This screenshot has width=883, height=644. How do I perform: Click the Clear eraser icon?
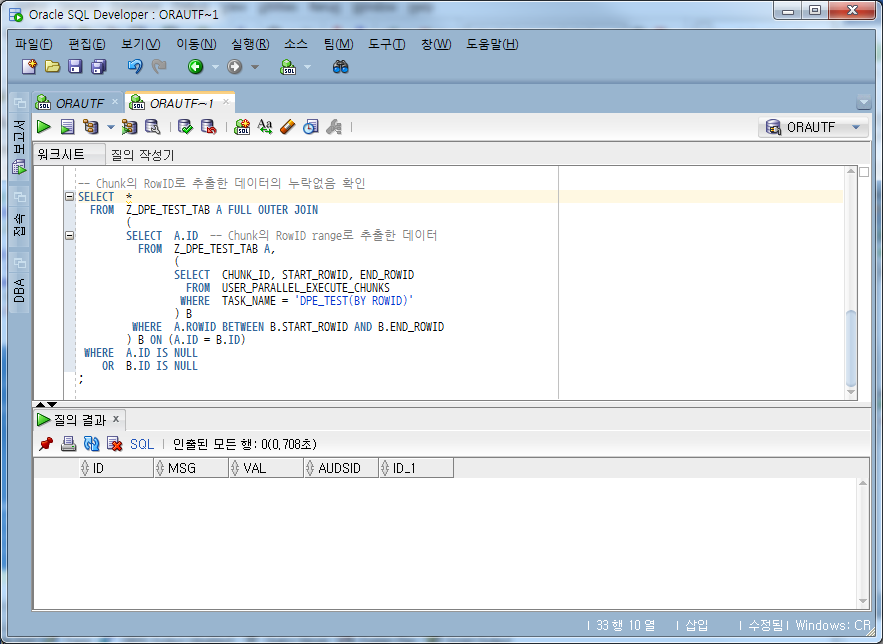click(x=287, y=127)
